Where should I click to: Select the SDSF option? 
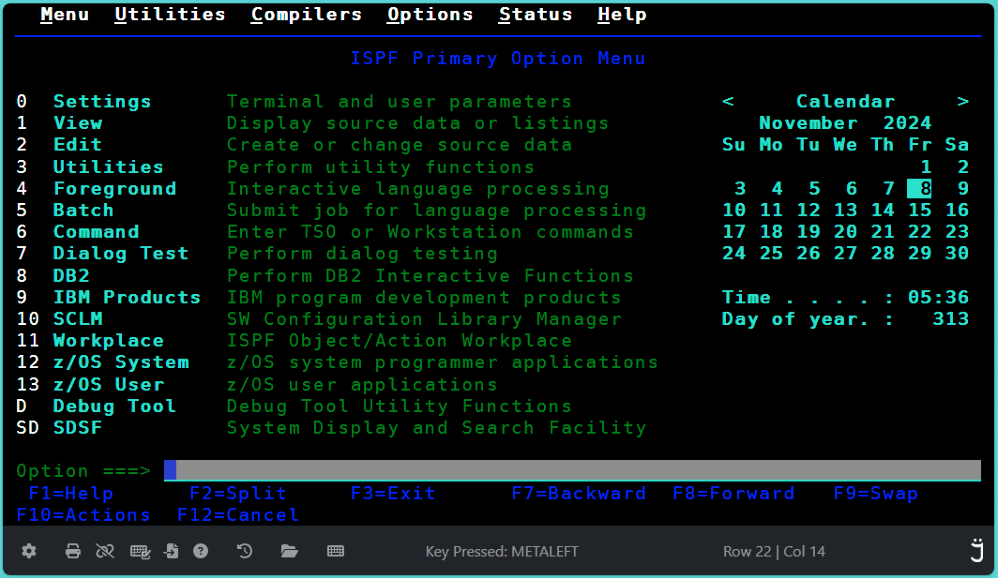[78, 428]
